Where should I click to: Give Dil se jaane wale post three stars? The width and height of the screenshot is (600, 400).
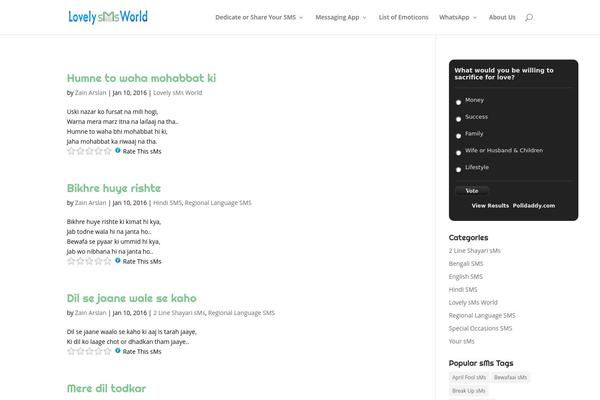[90, 351]
